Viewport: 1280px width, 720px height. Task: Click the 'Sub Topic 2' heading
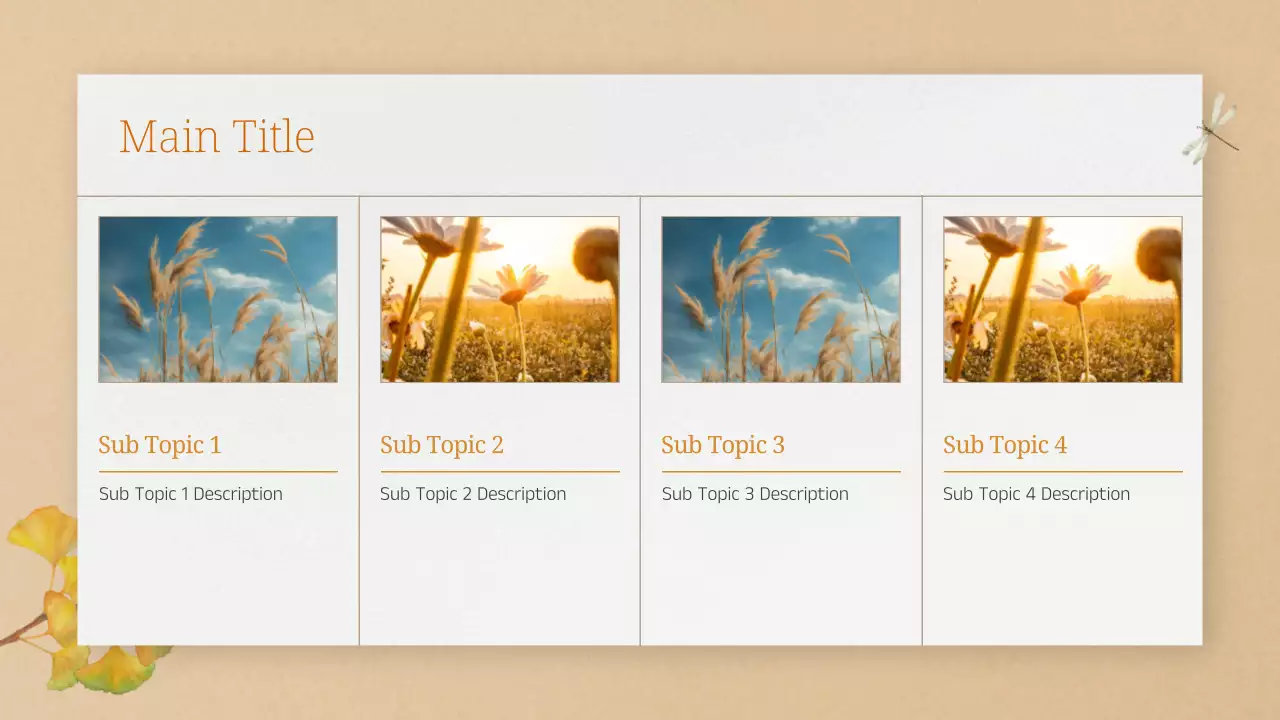click(x=442, y=445)
